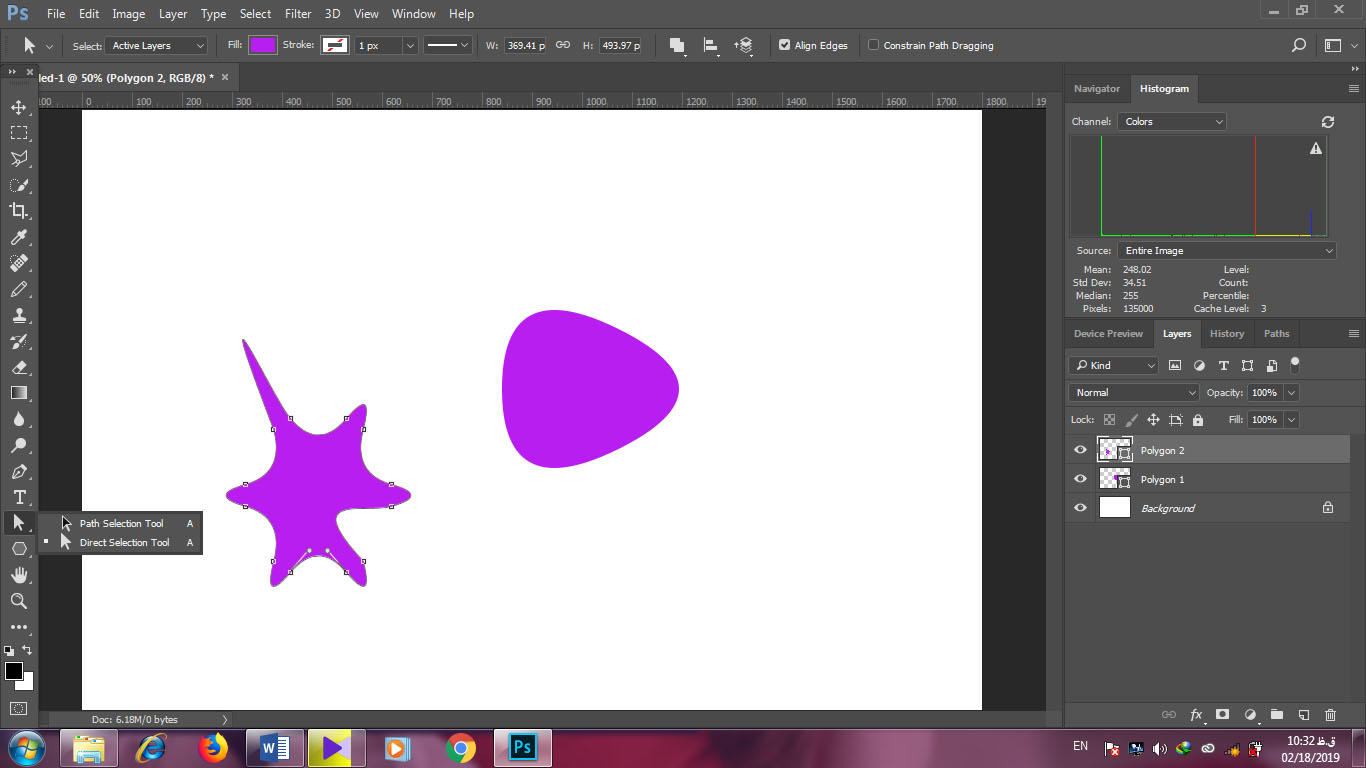Click the Photoshop search icon
This screenshot has width=1366, height=768.
tap(1298, 45)
